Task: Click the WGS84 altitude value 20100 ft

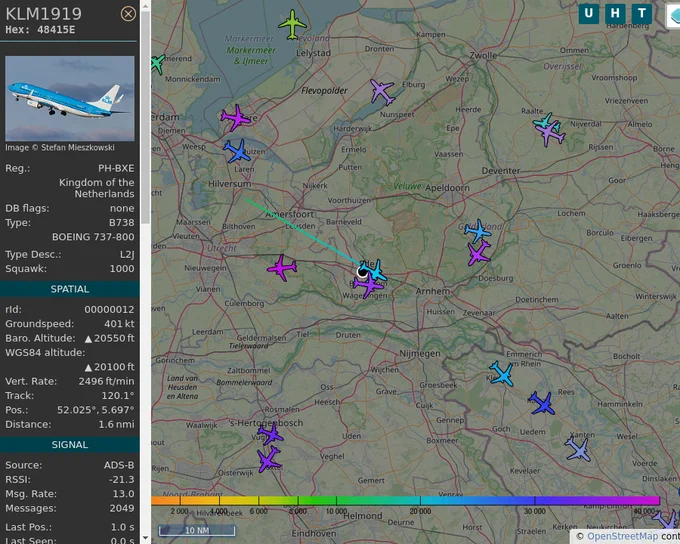Action: (110, 367)
